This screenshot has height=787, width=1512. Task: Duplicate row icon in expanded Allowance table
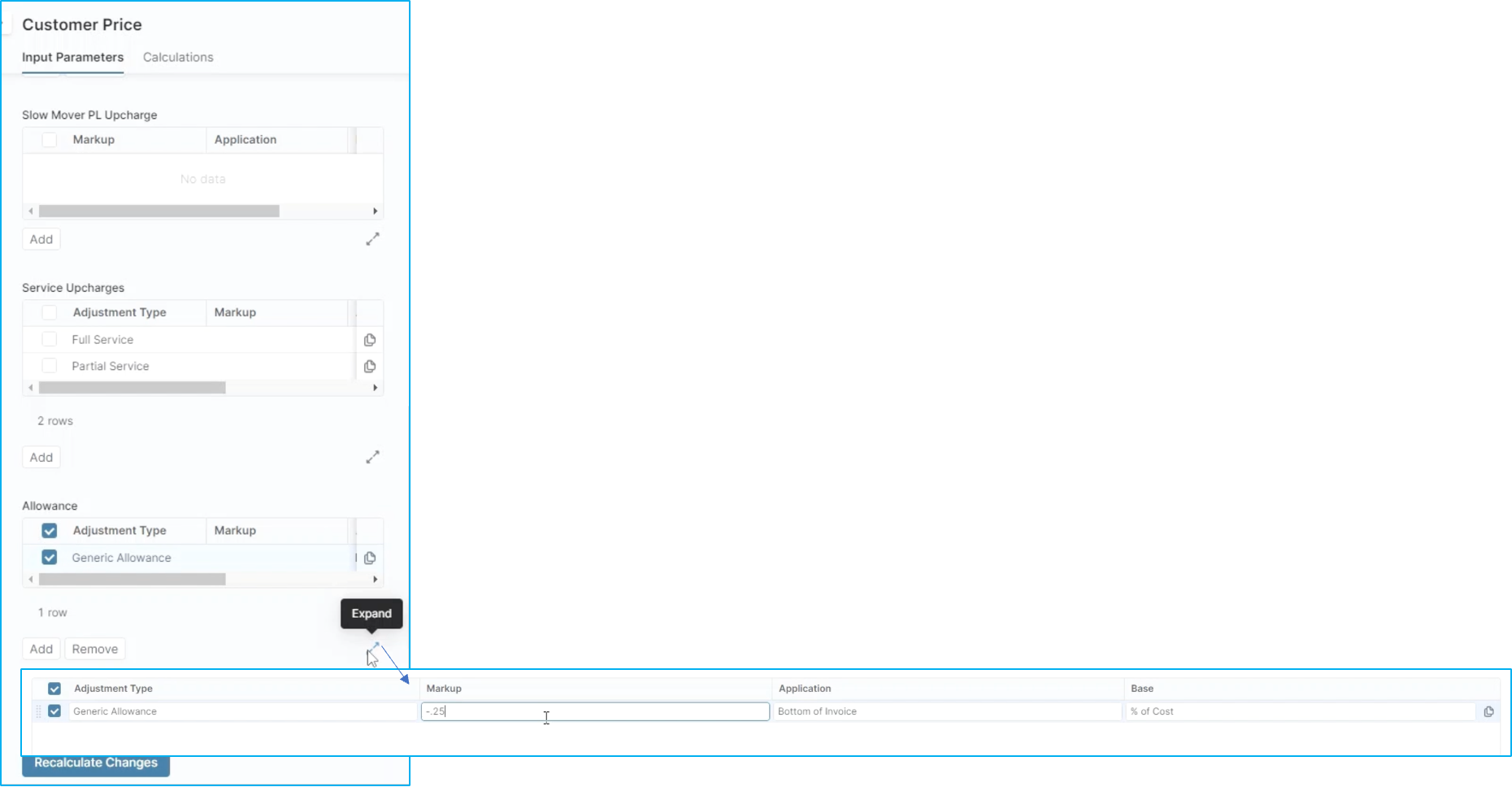pyautogui.click(x=1488, y=711)
